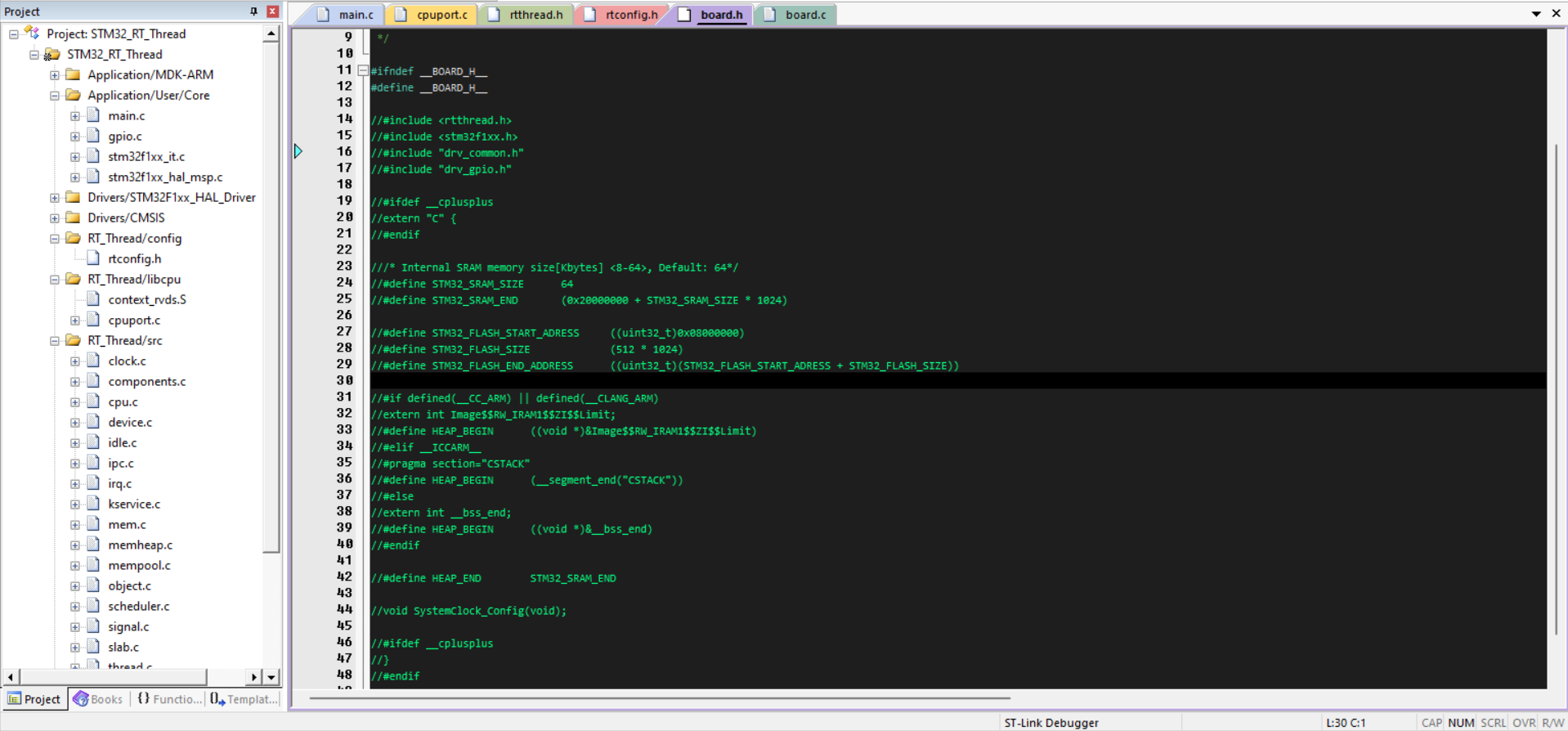
Task: Close the Project panel with red X
Action: pyautogui.click(x=272, y=11)
